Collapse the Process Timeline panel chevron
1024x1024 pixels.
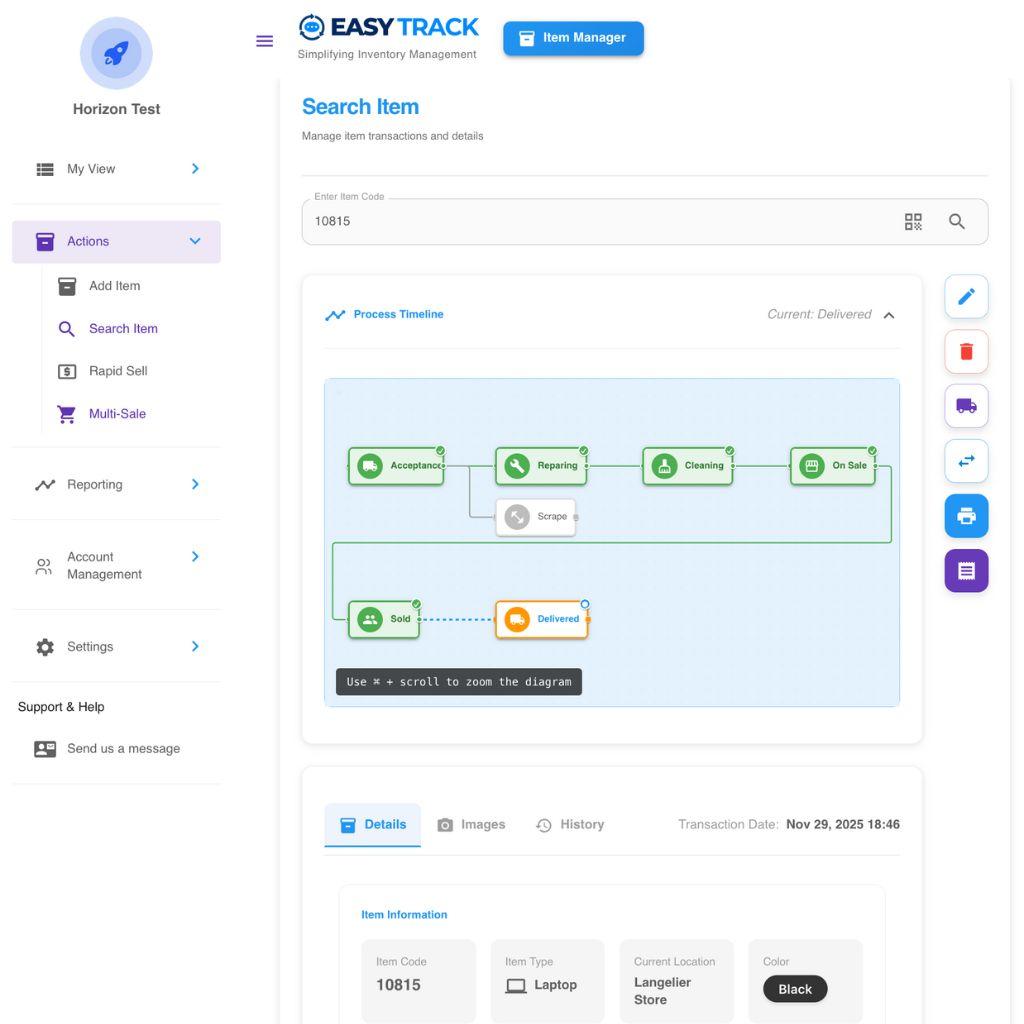[x=888, y=313]
